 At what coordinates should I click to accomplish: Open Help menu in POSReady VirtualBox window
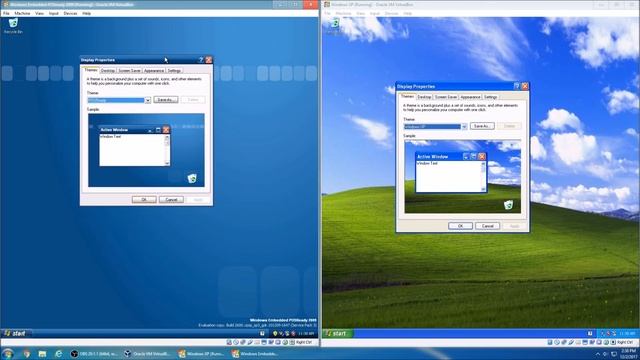pos(87,13)
